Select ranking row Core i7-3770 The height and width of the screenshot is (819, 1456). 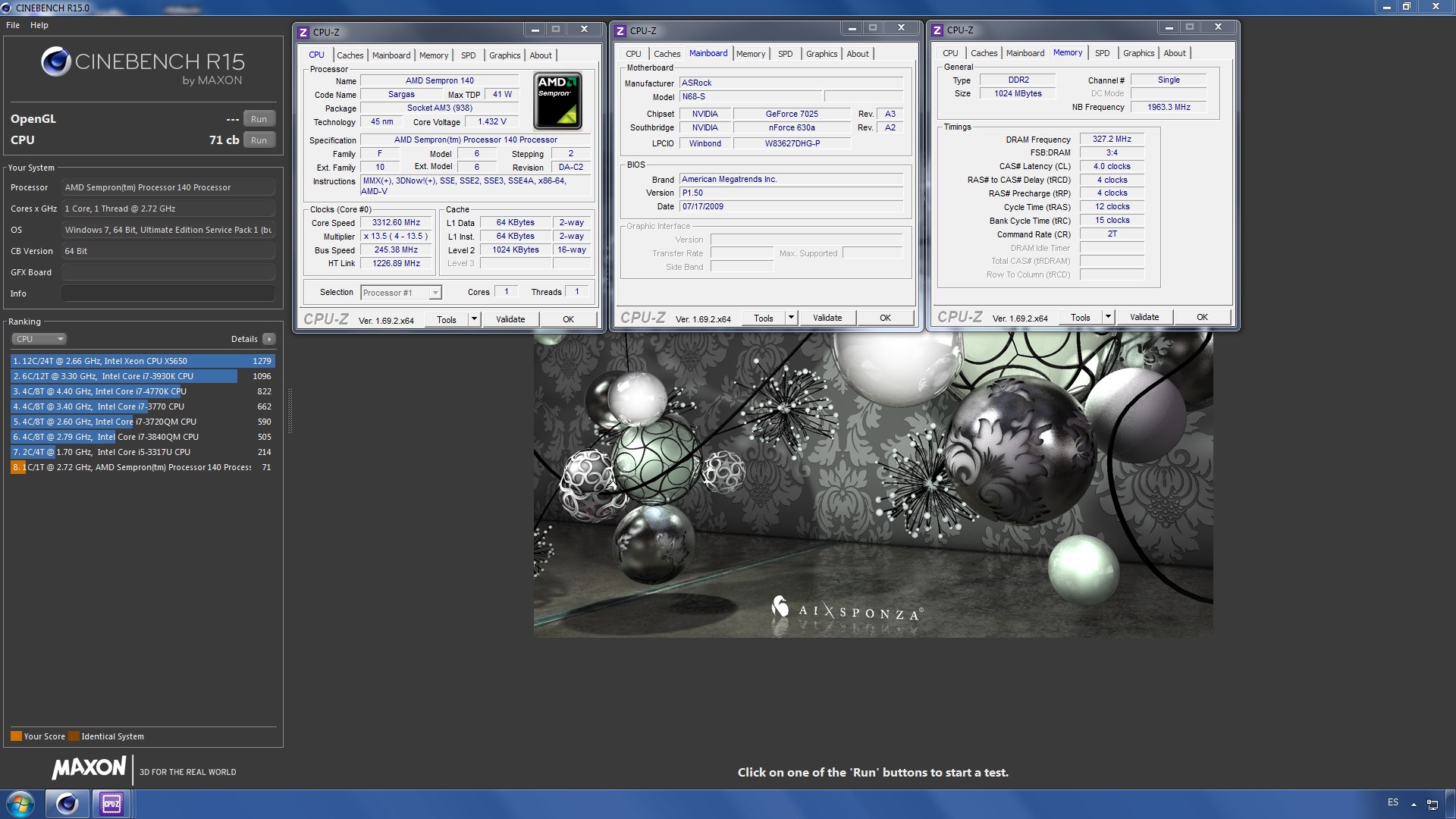click(143, 406)
